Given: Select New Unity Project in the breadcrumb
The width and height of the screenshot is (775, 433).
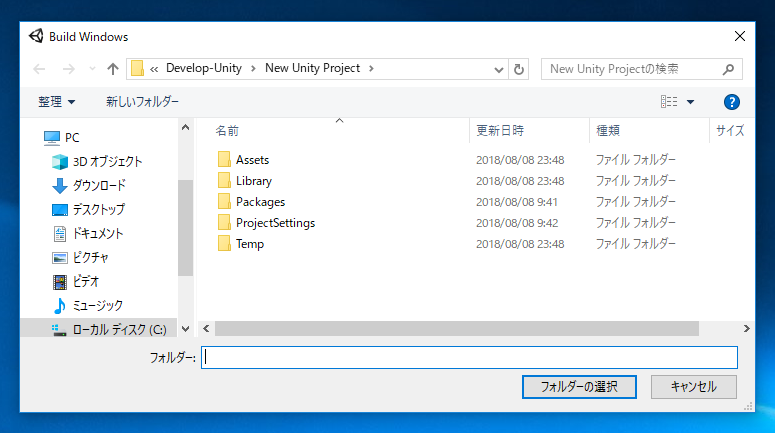Looking at the screenshot, I should coord(312,68).
